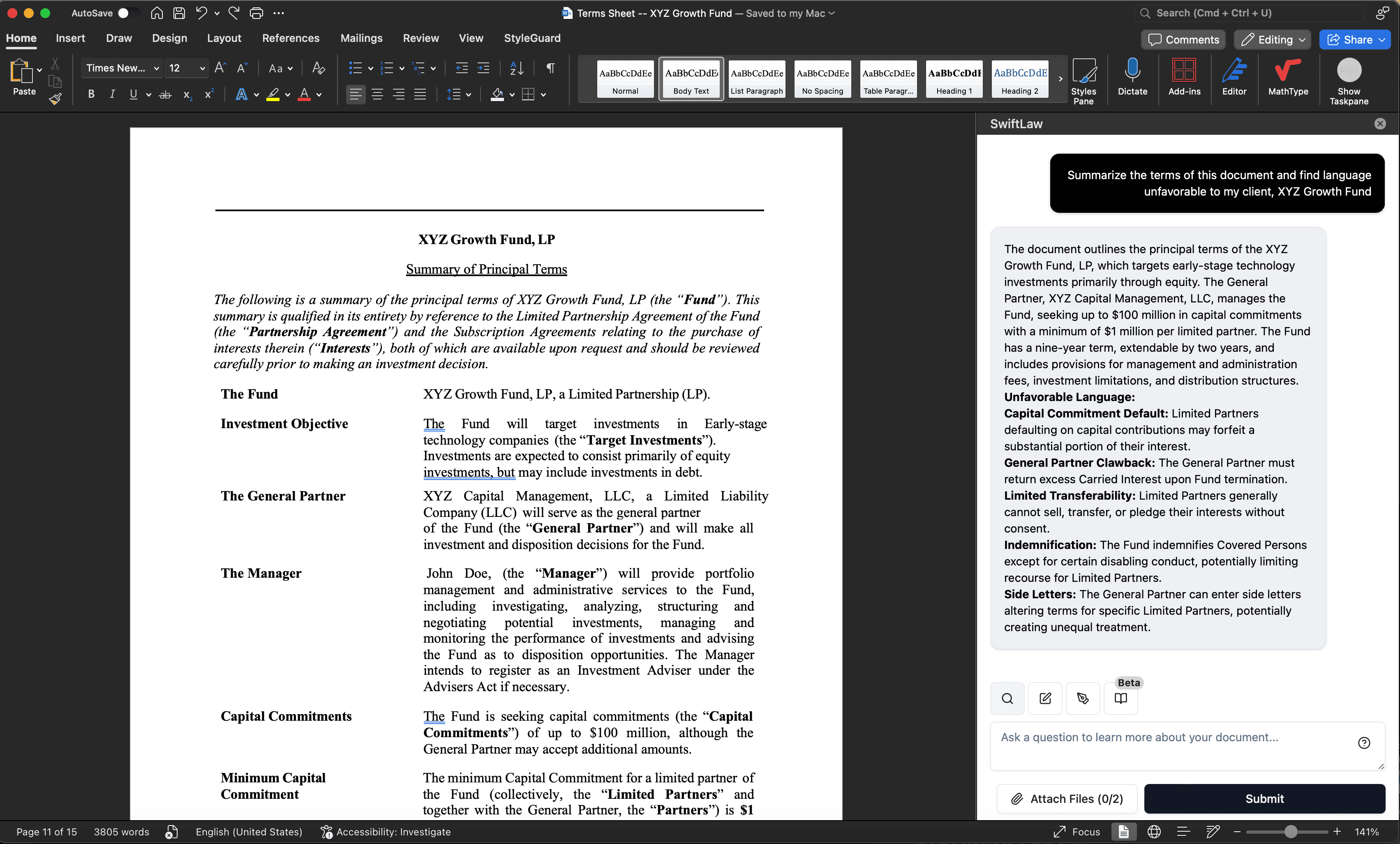Expand the borders dropdown arrow
1400x844 pixels.
click(543, 95)
